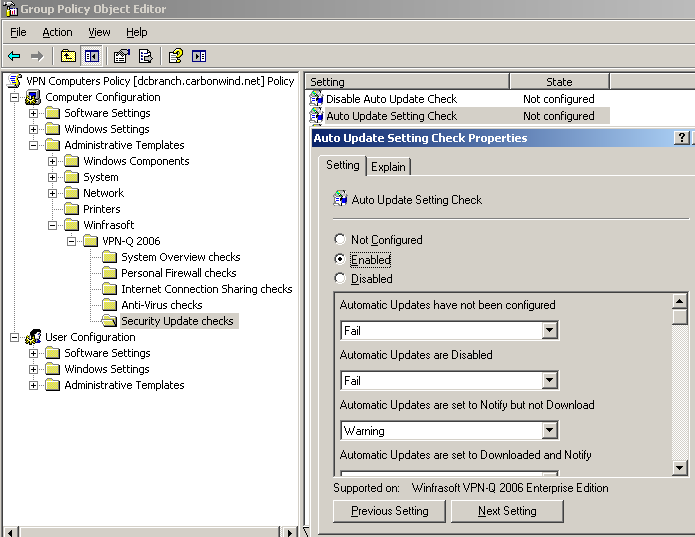Click the Show/Hide Action Pane toolbar icon
695x537 pixels.
click(199, 56)
